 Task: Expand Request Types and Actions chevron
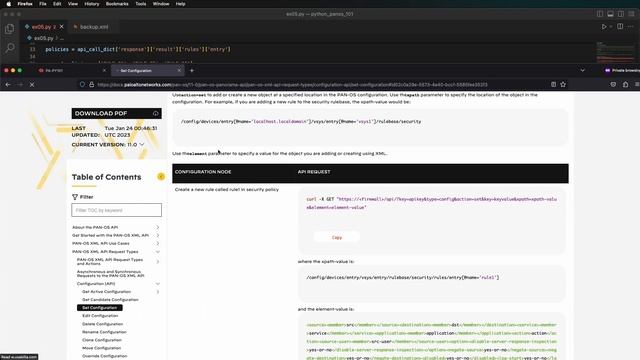pos(158,262)
